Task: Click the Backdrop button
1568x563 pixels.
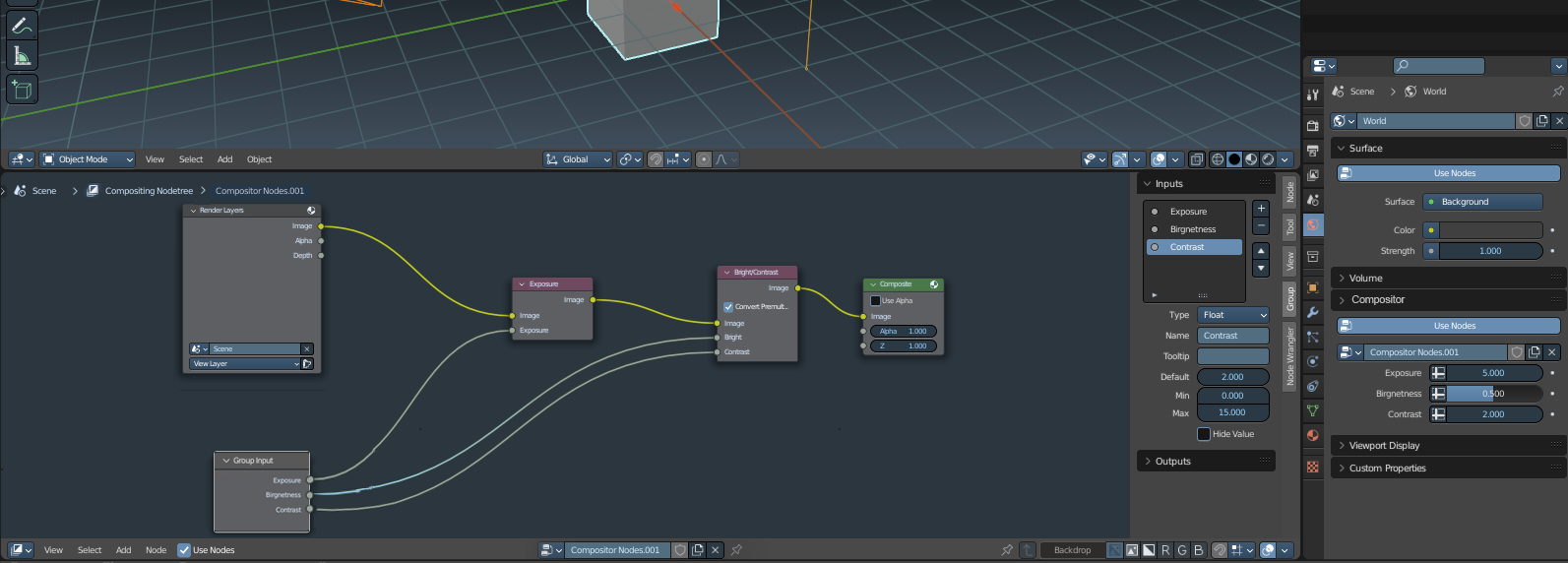Action: click(1072, 550)
